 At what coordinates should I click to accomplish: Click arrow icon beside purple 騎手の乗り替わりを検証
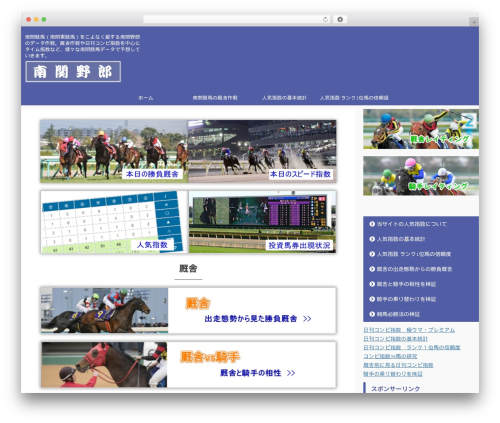[372, 299]
